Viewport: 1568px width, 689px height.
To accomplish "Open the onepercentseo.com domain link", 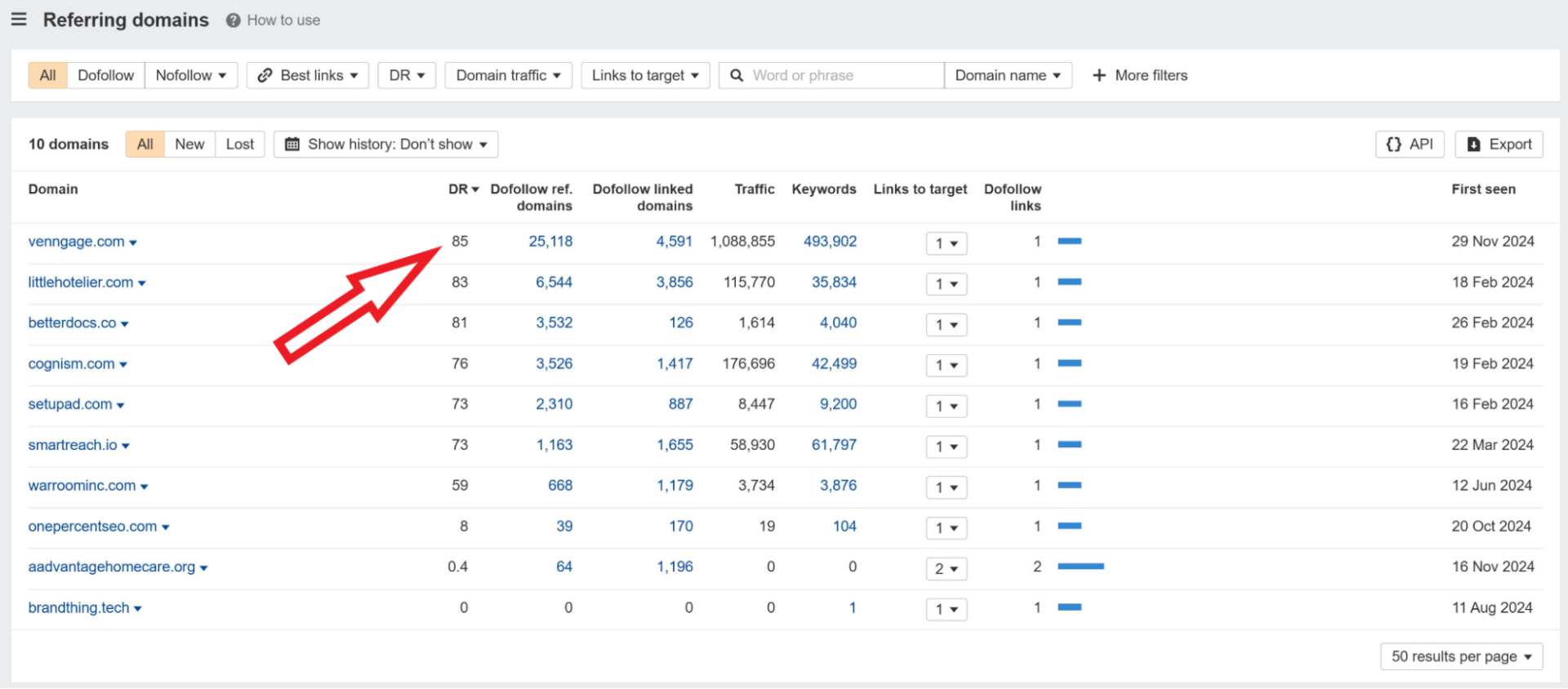I will [93, 527].
